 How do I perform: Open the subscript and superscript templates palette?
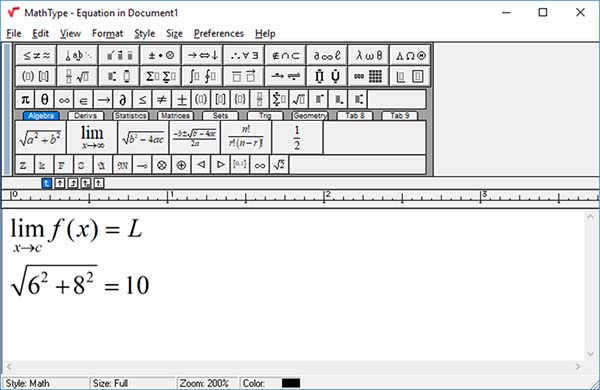[119, 76]
